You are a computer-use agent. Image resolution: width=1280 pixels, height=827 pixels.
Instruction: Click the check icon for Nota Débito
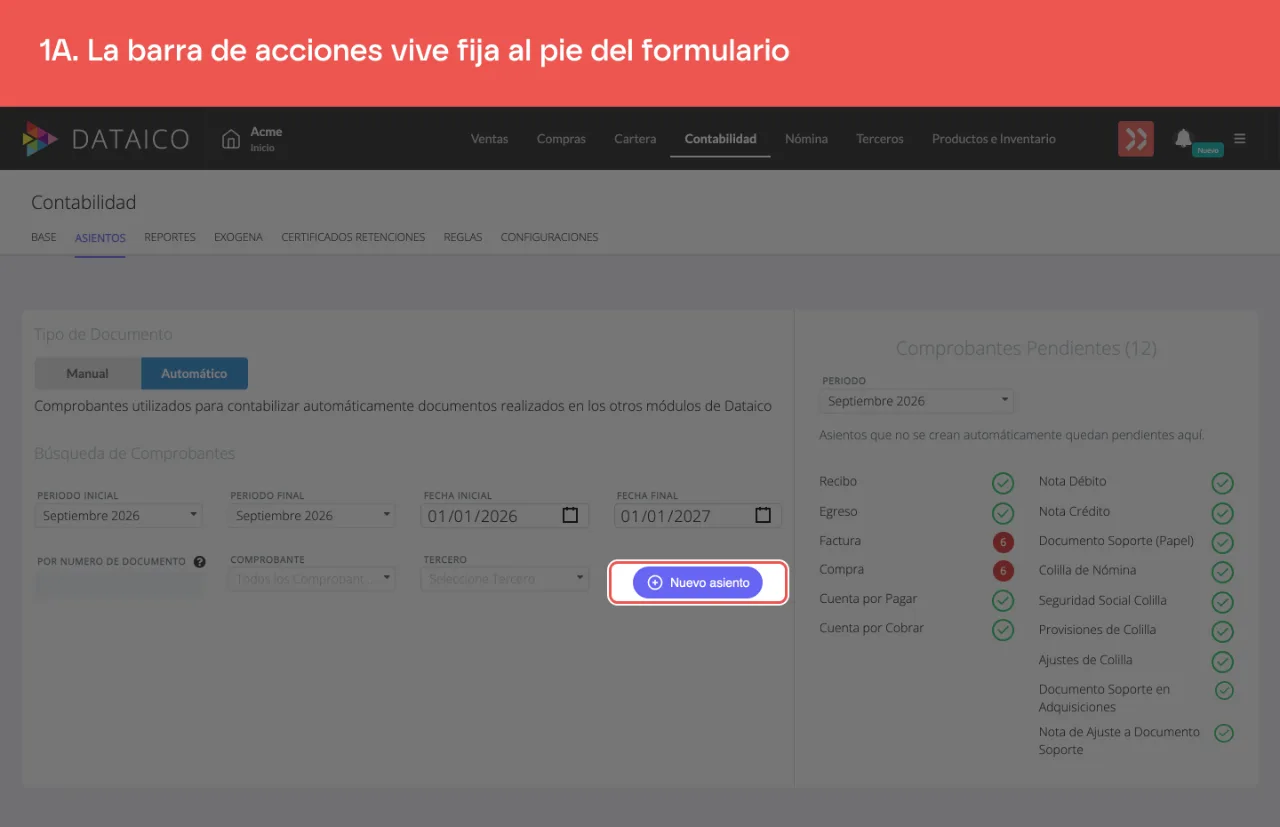coord(1222,483)
